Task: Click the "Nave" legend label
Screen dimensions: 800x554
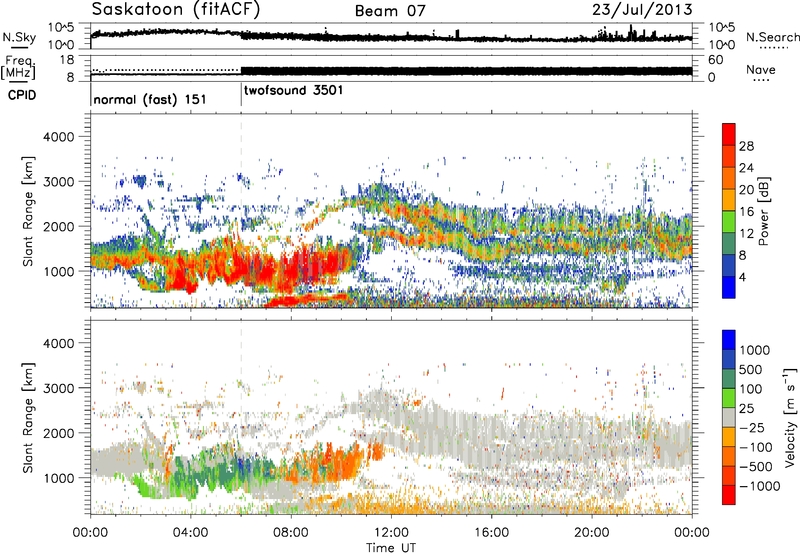Action: pyautogui.click(x=761, y=69)
